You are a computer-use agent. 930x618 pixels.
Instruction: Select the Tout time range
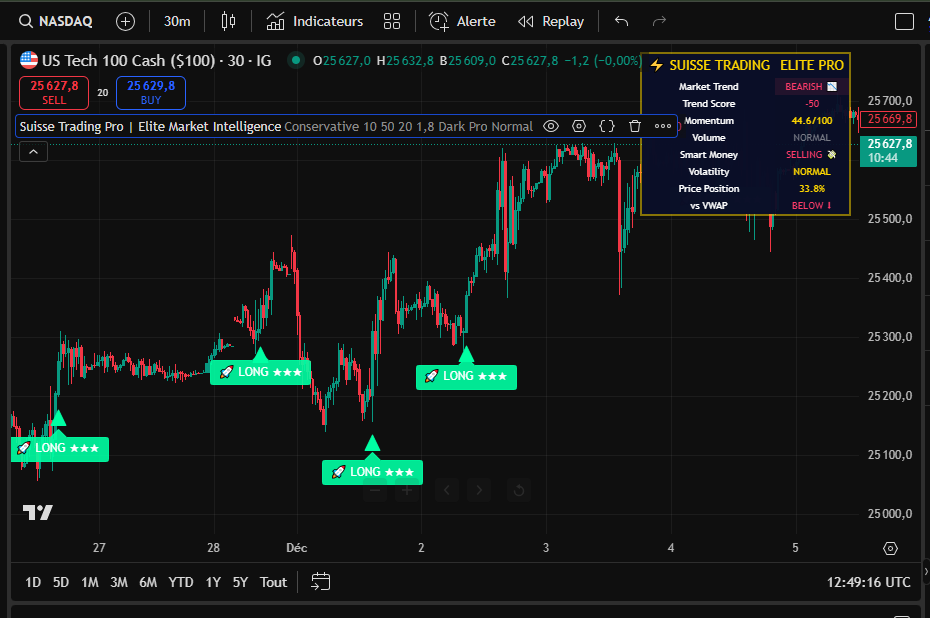point(273,581)
